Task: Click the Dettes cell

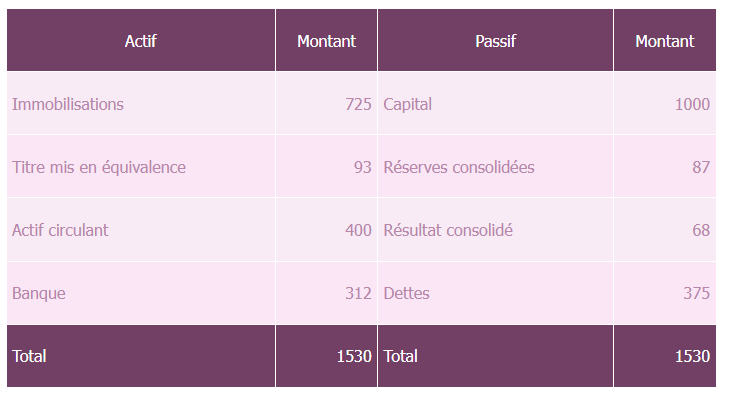Action: coord(495,293)
